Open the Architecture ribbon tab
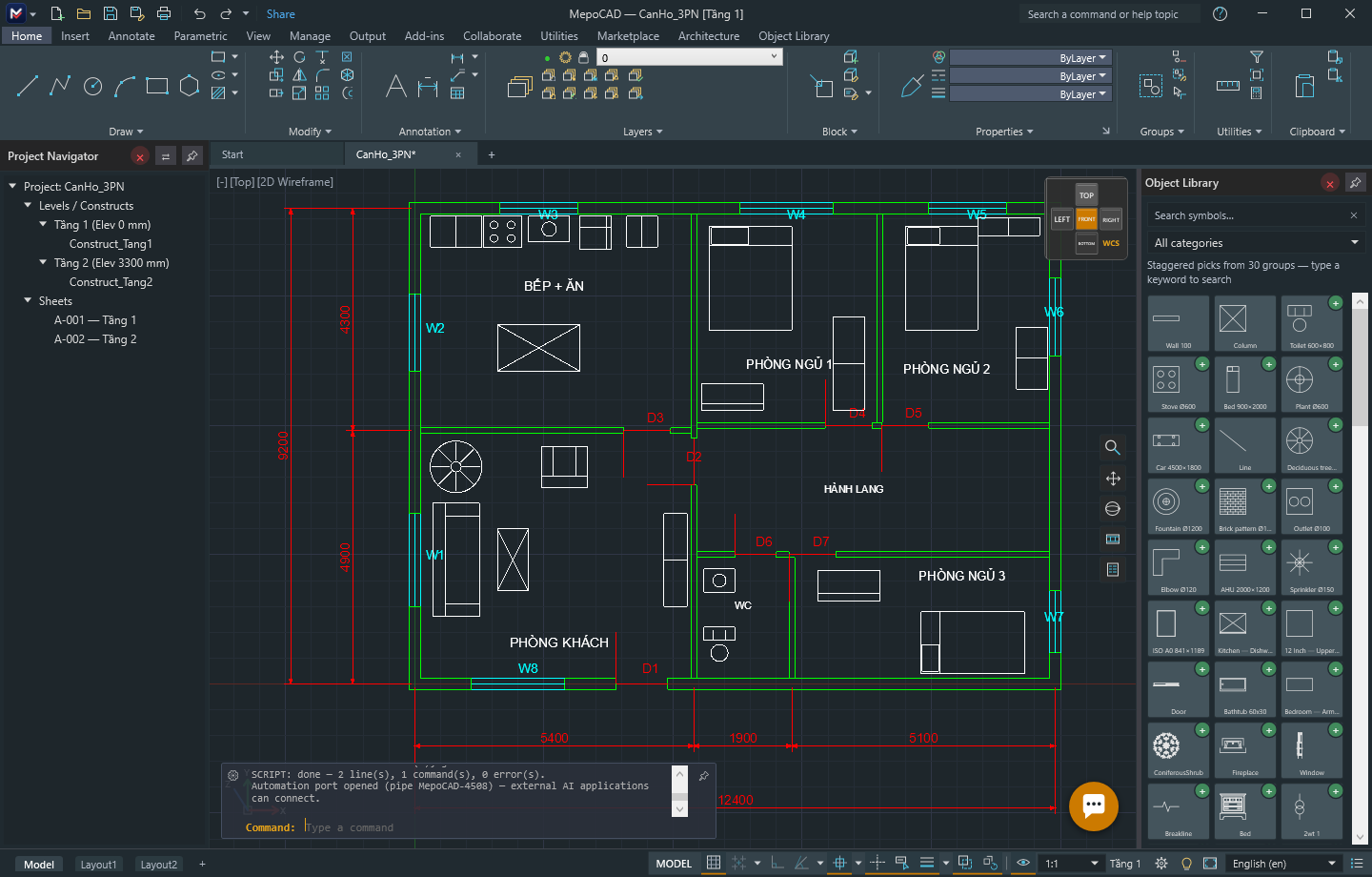This screenshot has width=1372, height=877. pos(709,36)
